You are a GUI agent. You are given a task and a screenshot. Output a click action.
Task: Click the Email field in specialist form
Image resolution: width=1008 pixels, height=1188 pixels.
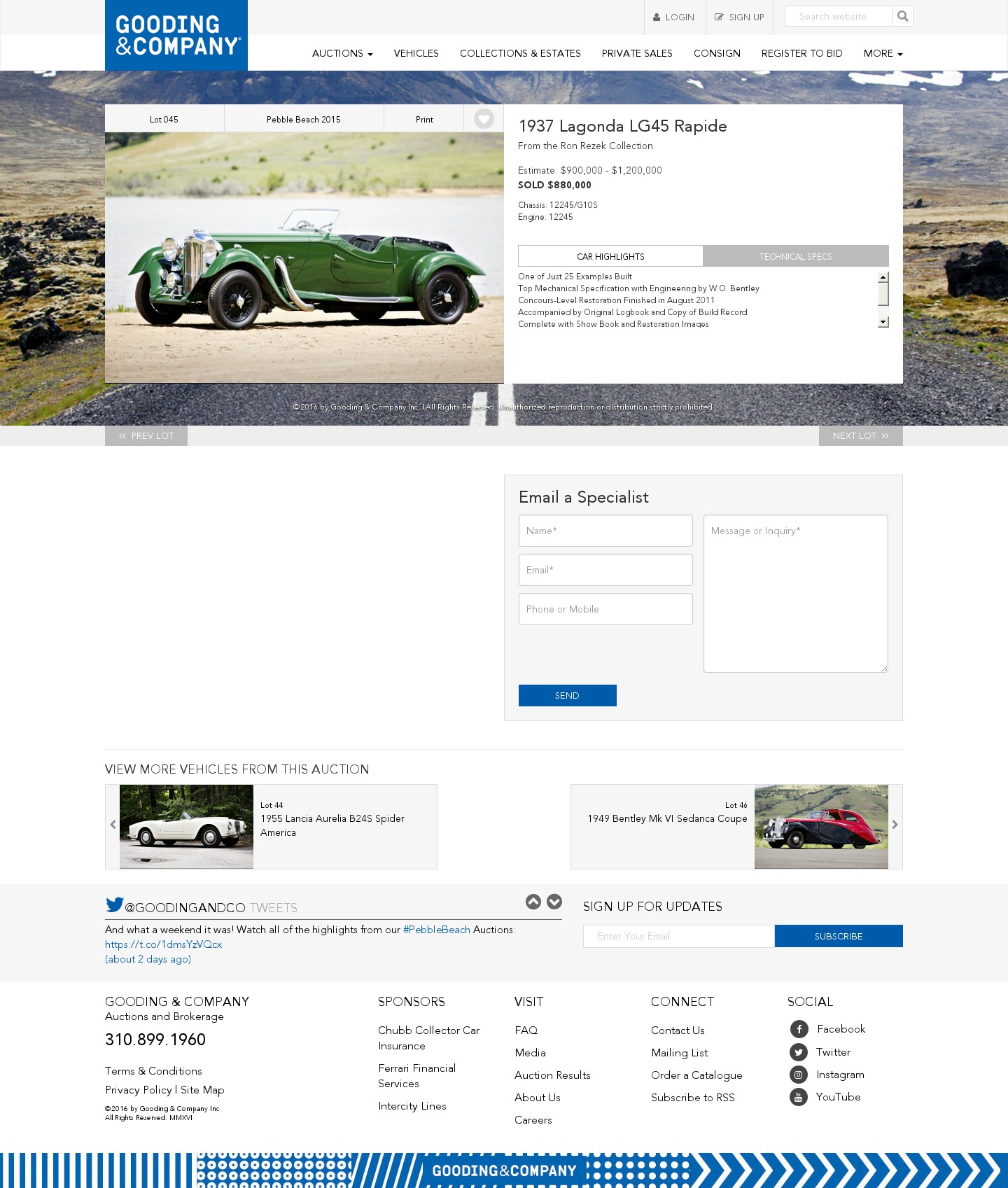click(x=605, y=570)
